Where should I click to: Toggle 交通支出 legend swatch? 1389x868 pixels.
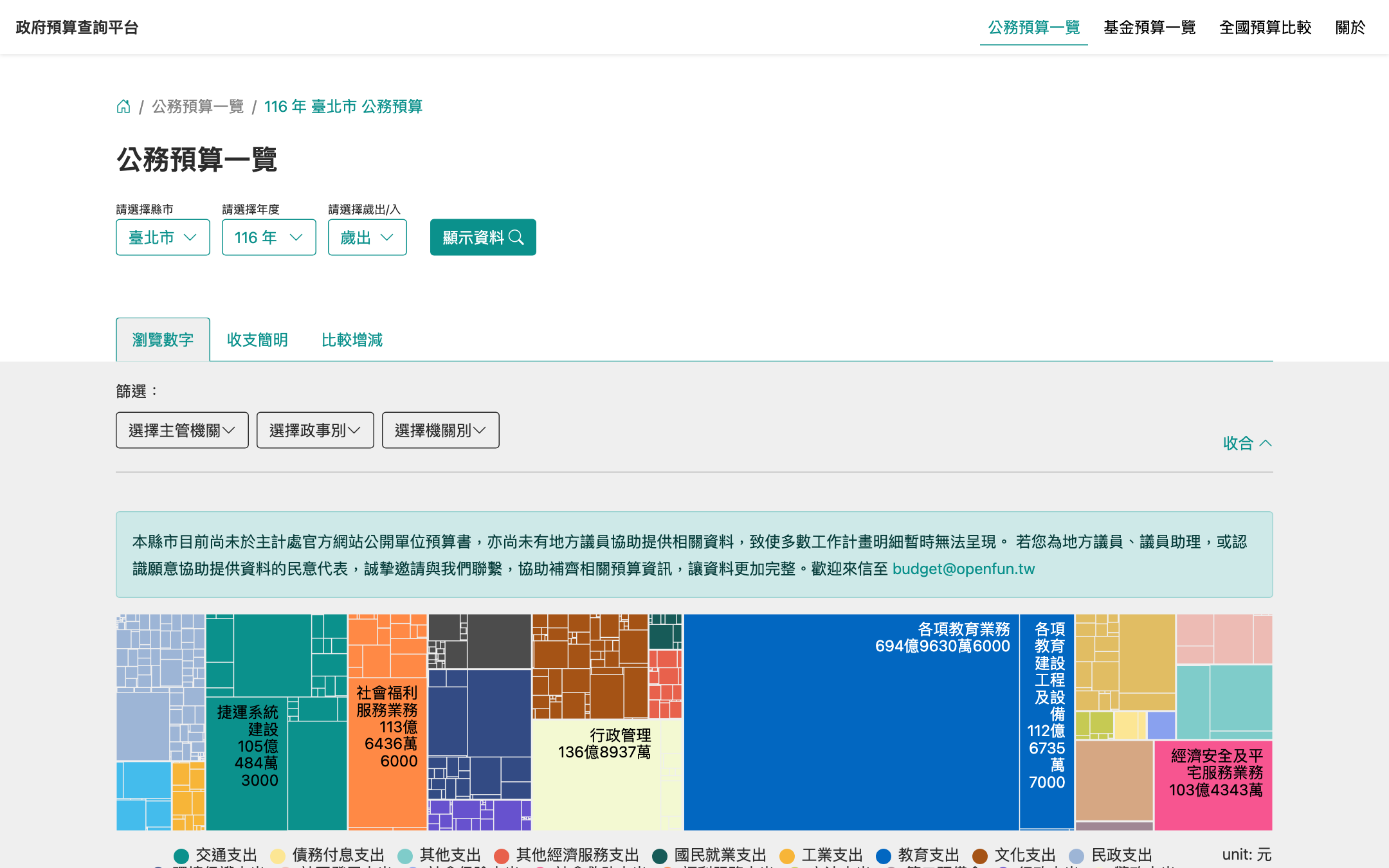tap(181, 856)
